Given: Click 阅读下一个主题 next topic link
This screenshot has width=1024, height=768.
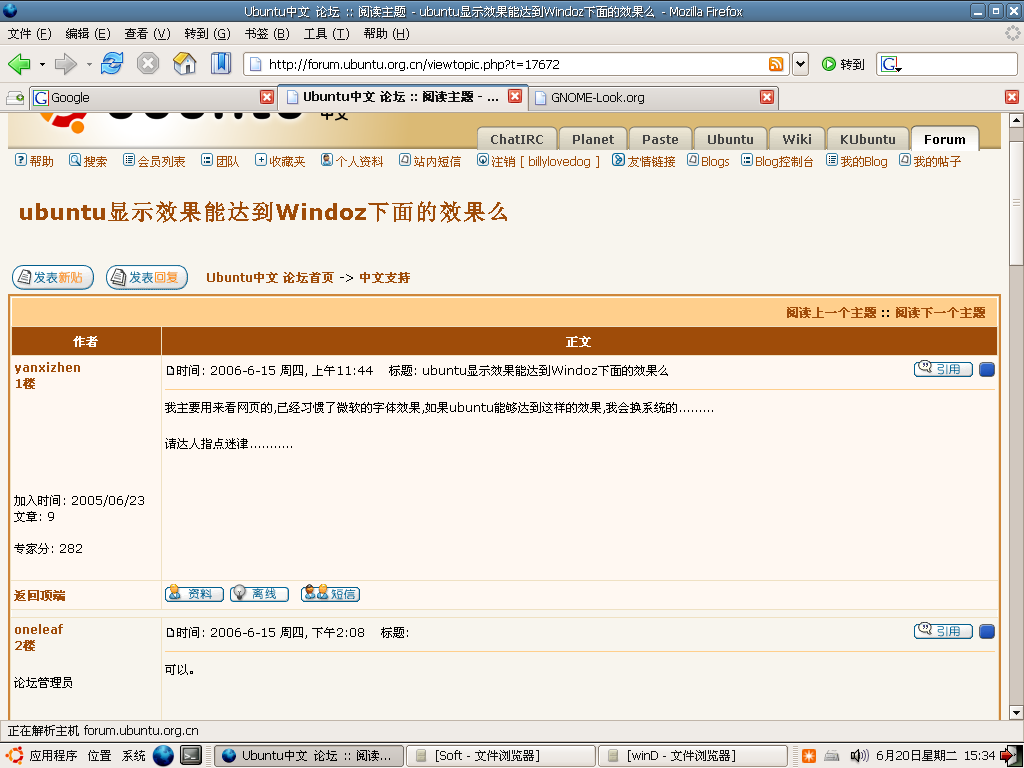Looking at the screenshot, I should click(x=940, y=313).
